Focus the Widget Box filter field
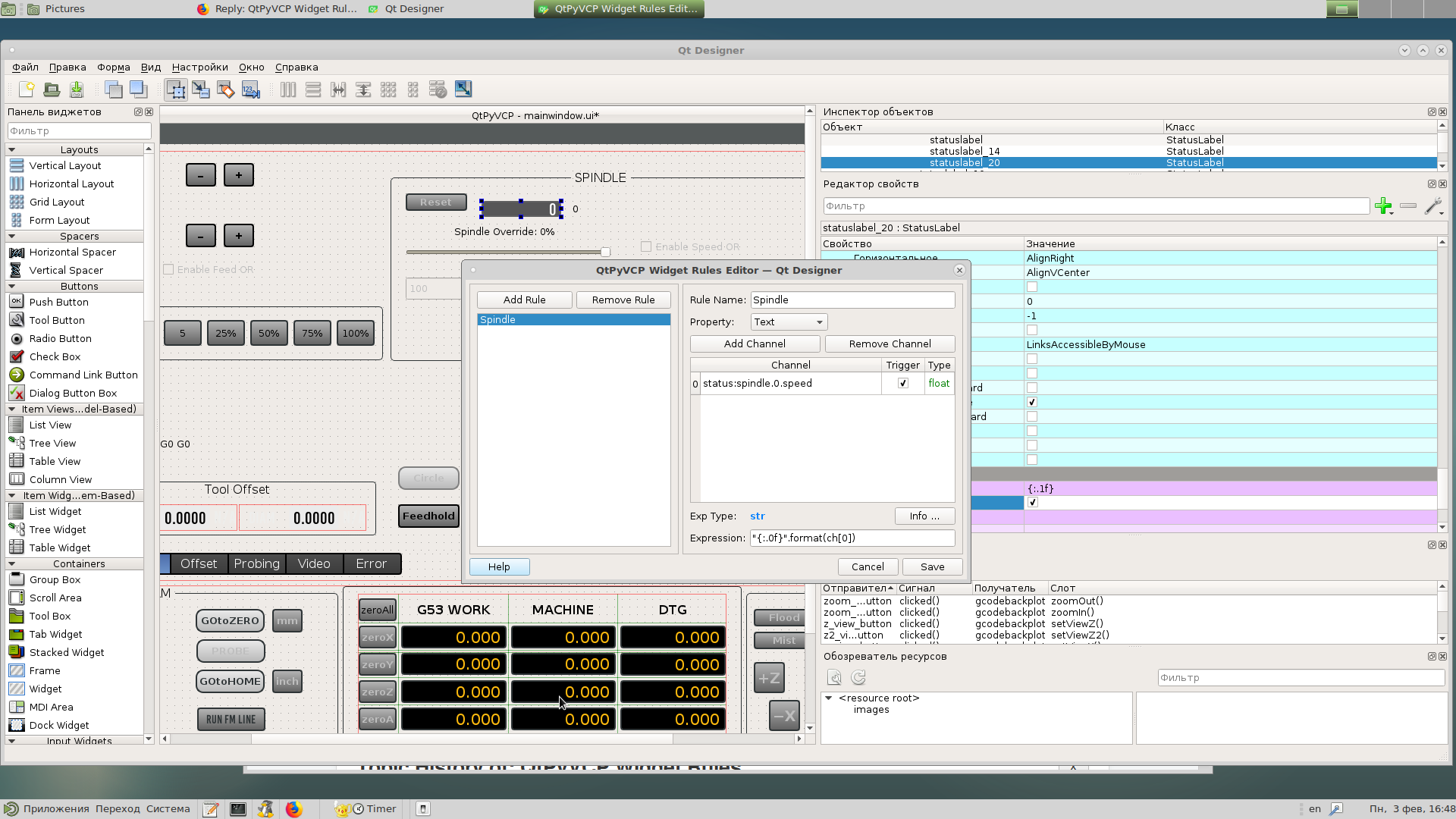The height and width of the screenshot is (819, 1456). [x=79, y=131]
